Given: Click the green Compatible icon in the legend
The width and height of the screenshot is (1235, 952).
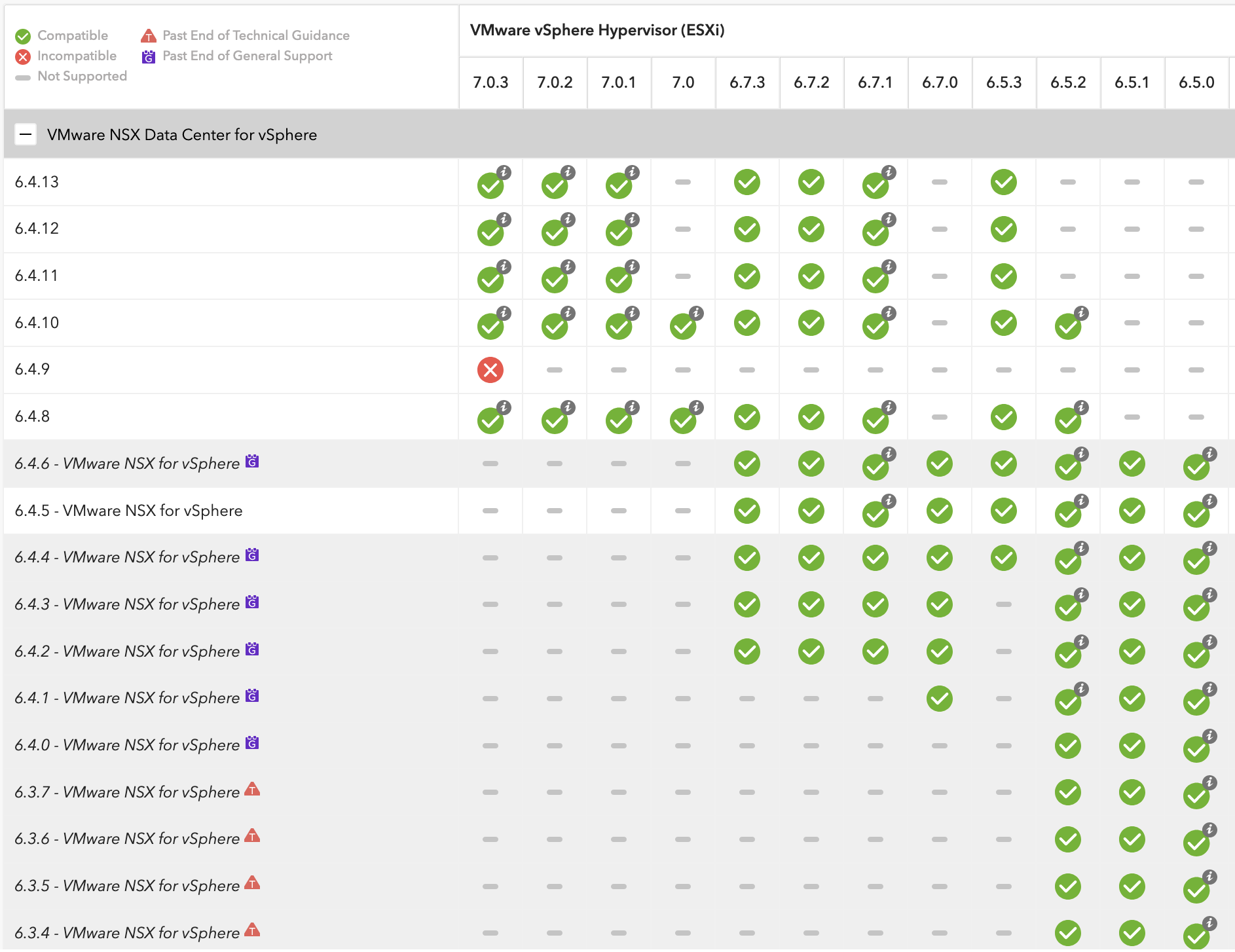Looking at the screenshot, I should pyautogui.click(x=23, y=36).
